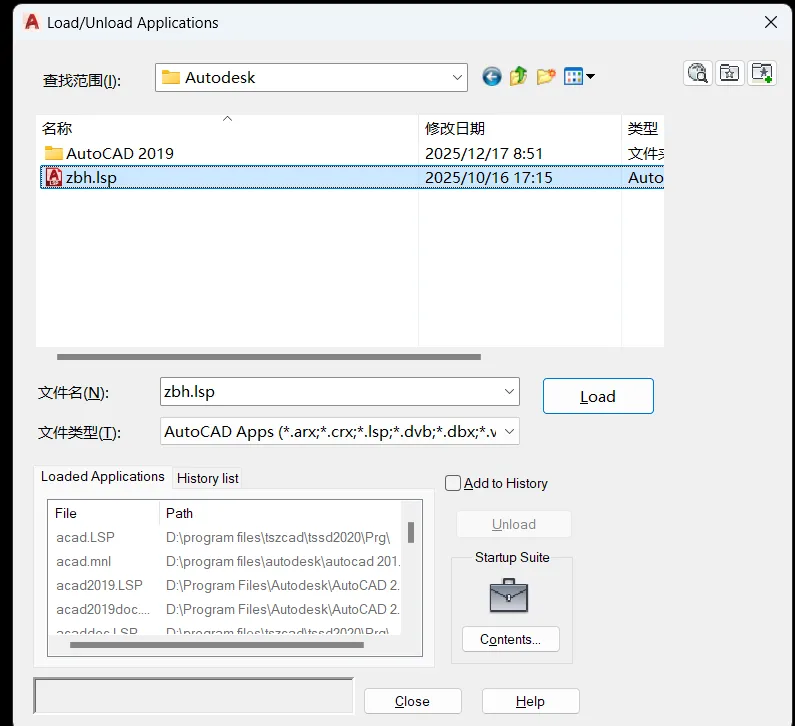Click the Close button
The height and width of the screenshot is (726, 795).
(412, 701)
